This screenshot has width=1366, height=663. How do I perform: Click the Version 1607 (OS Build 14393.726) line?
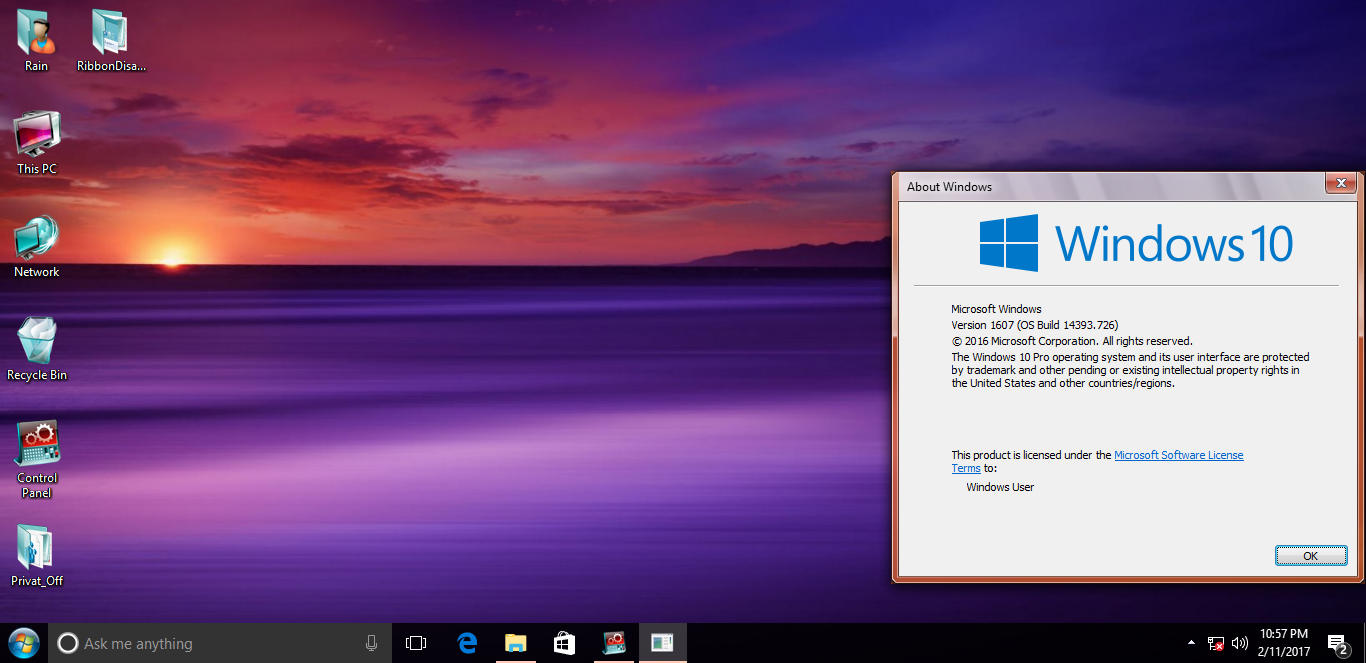click(x=1034, y=325)
